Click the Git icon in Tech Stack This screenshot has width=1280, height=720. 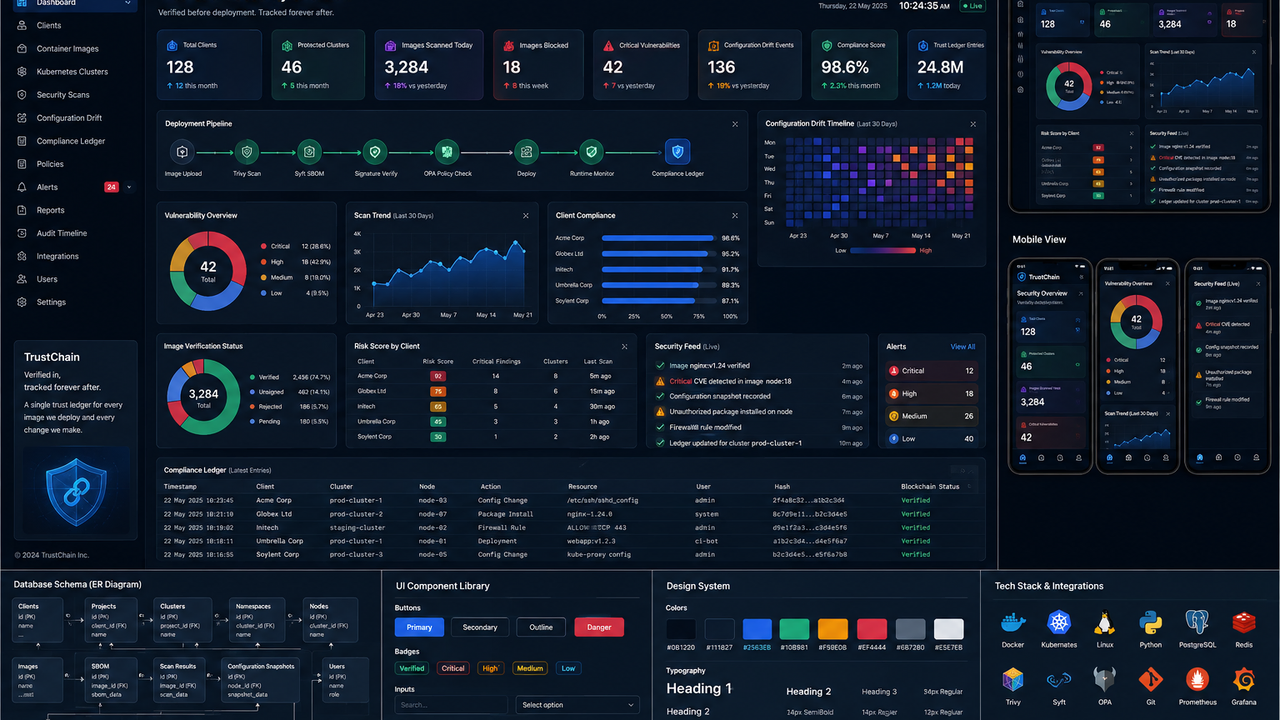point(1151,681)
